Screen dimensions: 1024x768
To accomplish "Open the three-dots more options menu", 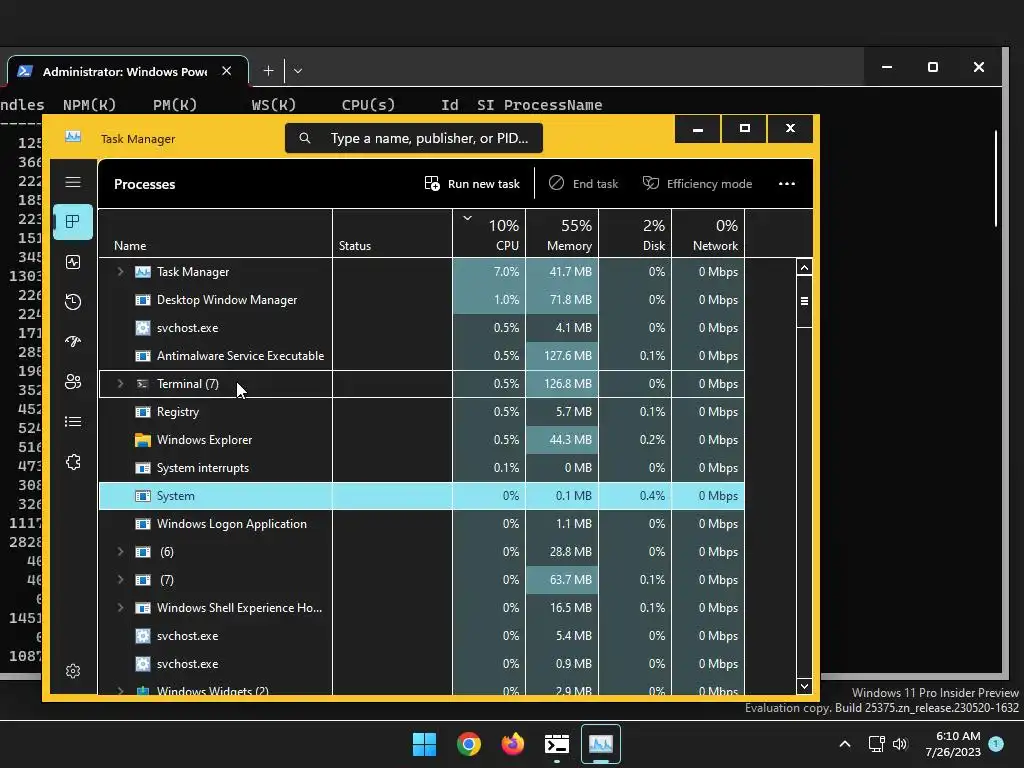I will click(x=787, y=184).
